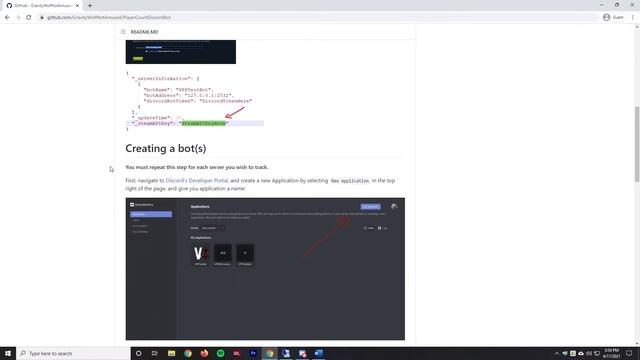Image resolution: width=640 pixels, height=360 pixels.
Task: Restore down the Chrome window
Action: [617, 5]
